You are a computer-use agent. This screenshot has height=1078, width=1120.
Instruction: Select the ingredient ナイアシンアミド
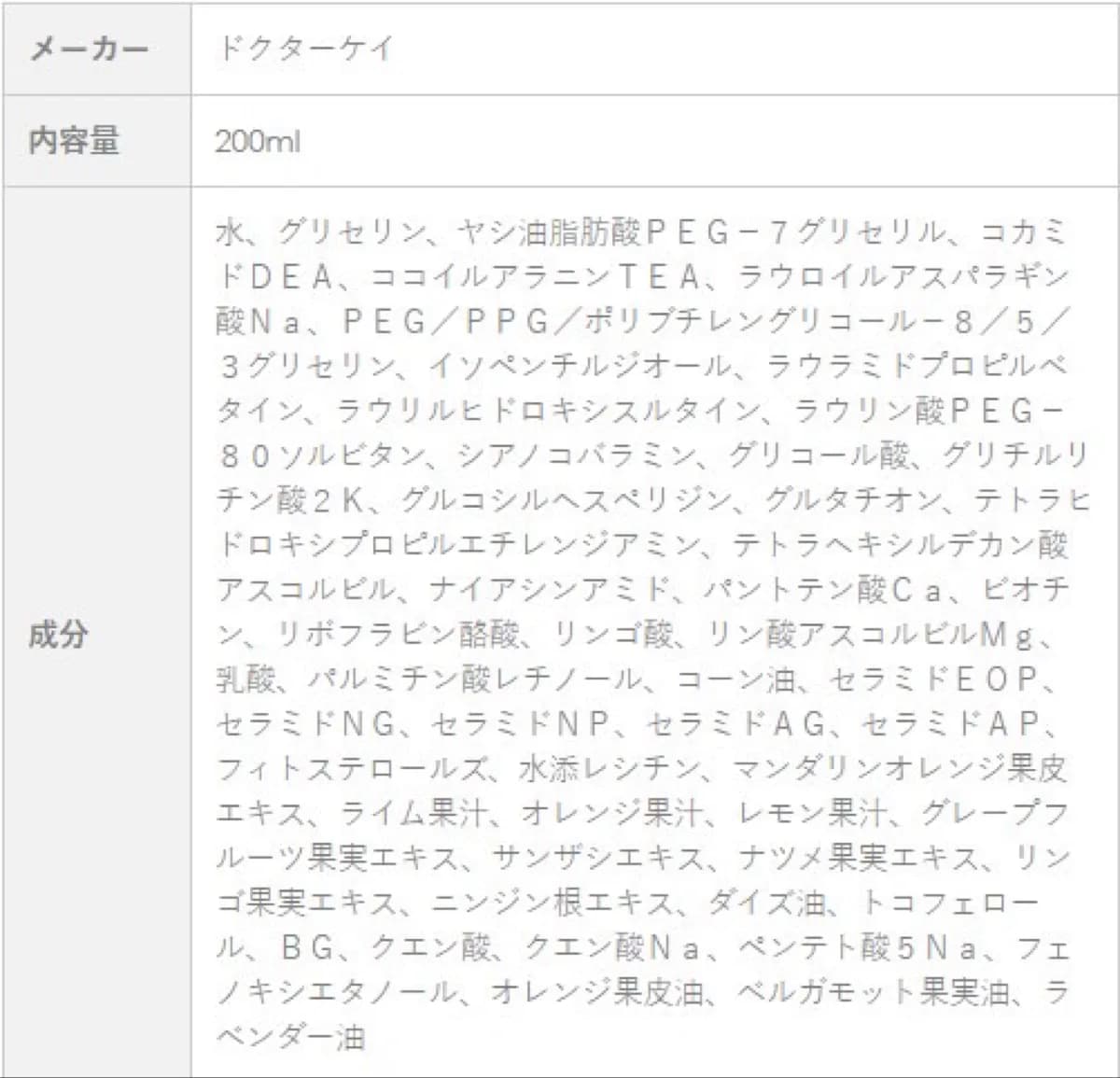550,590
